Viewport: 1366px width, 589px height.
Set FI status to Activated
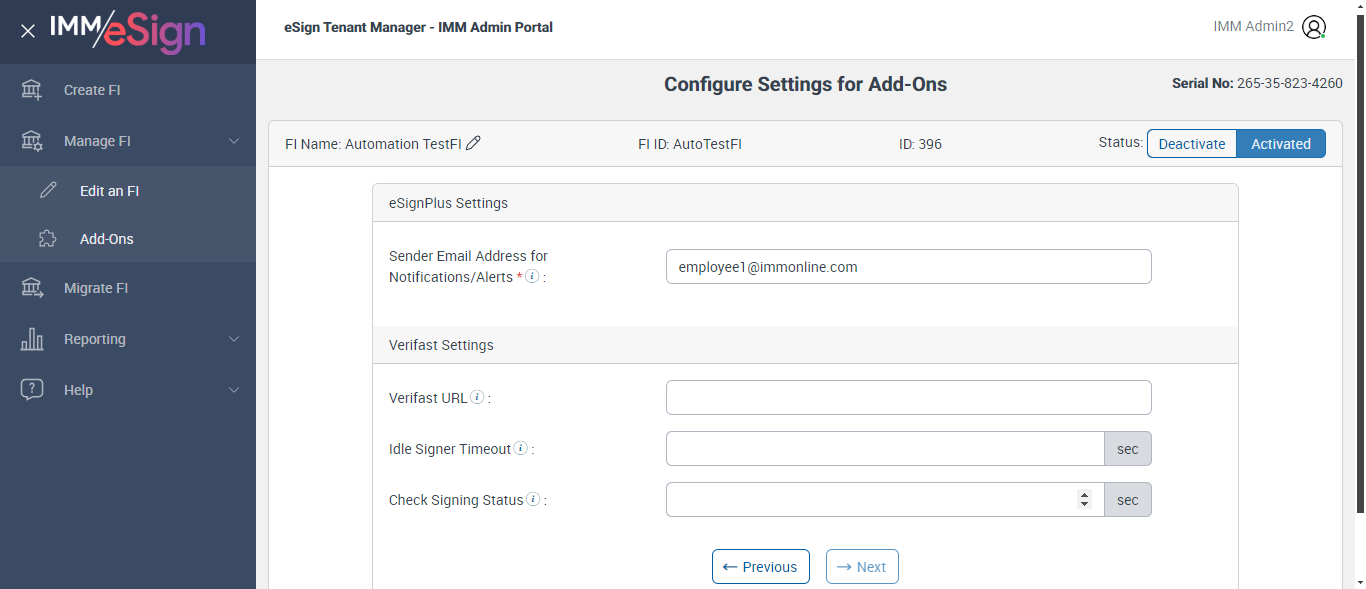[x=1280, y=144]
